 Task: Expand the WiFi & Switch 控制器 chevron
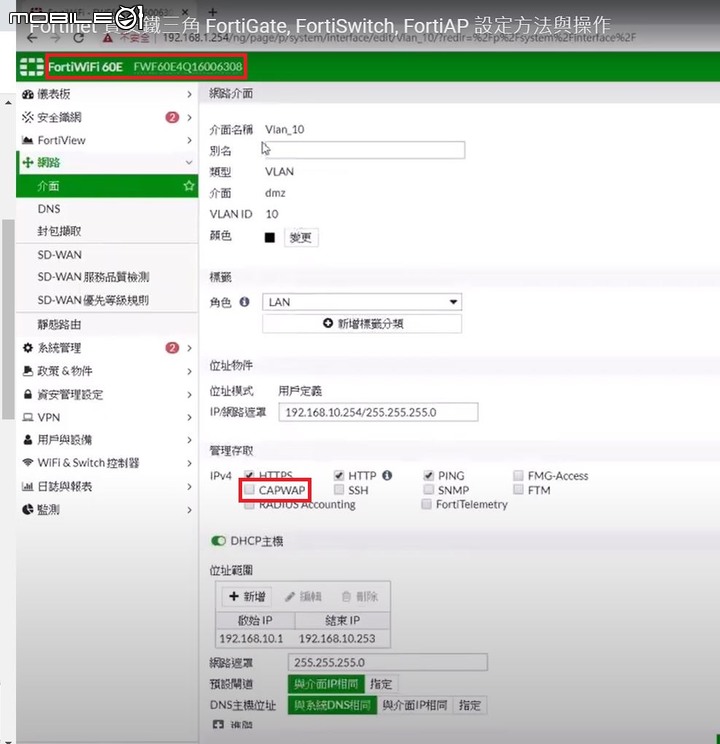coord(189,463)
